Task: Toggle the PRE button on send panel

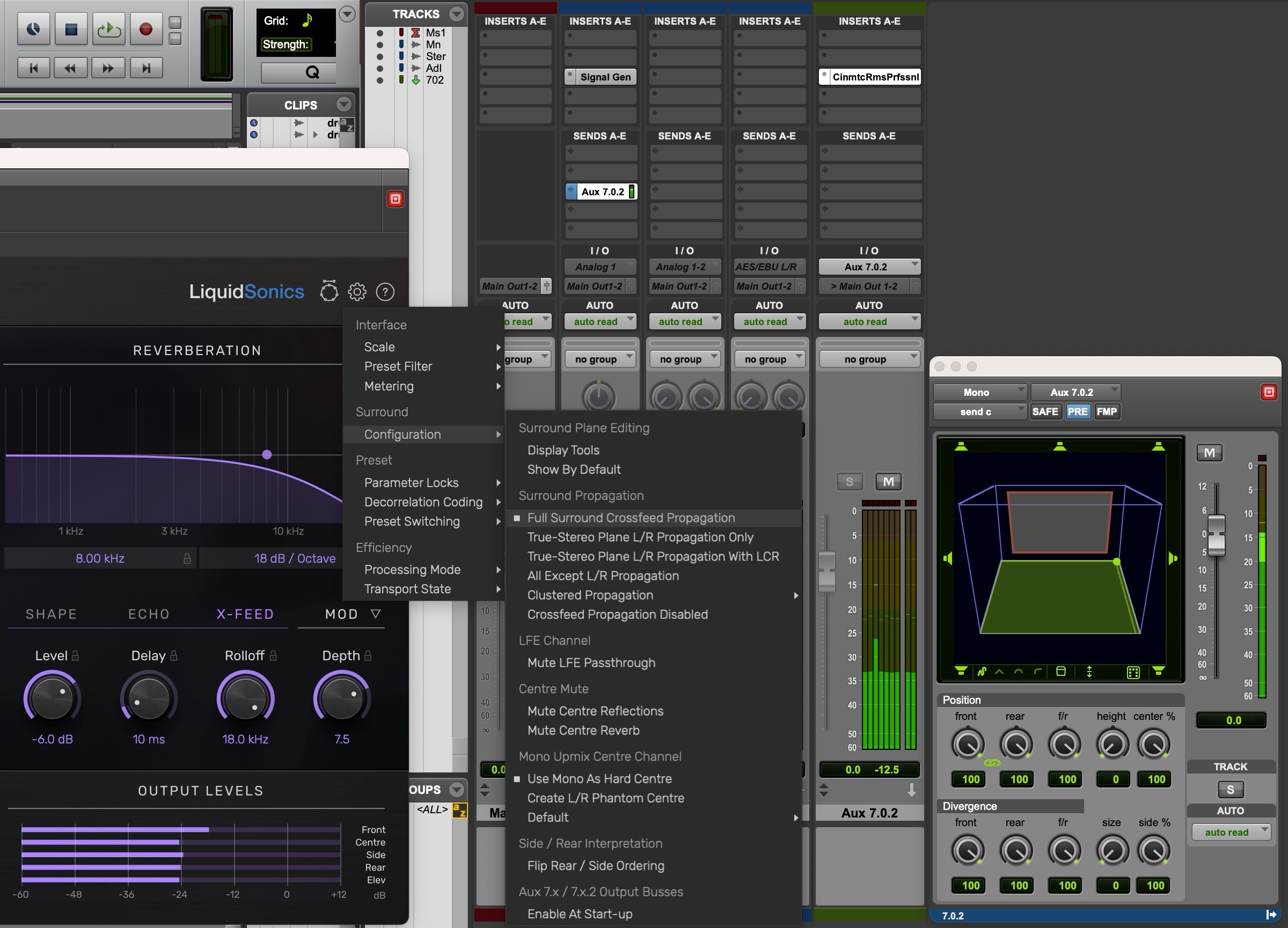Action: pos(1077,411)
